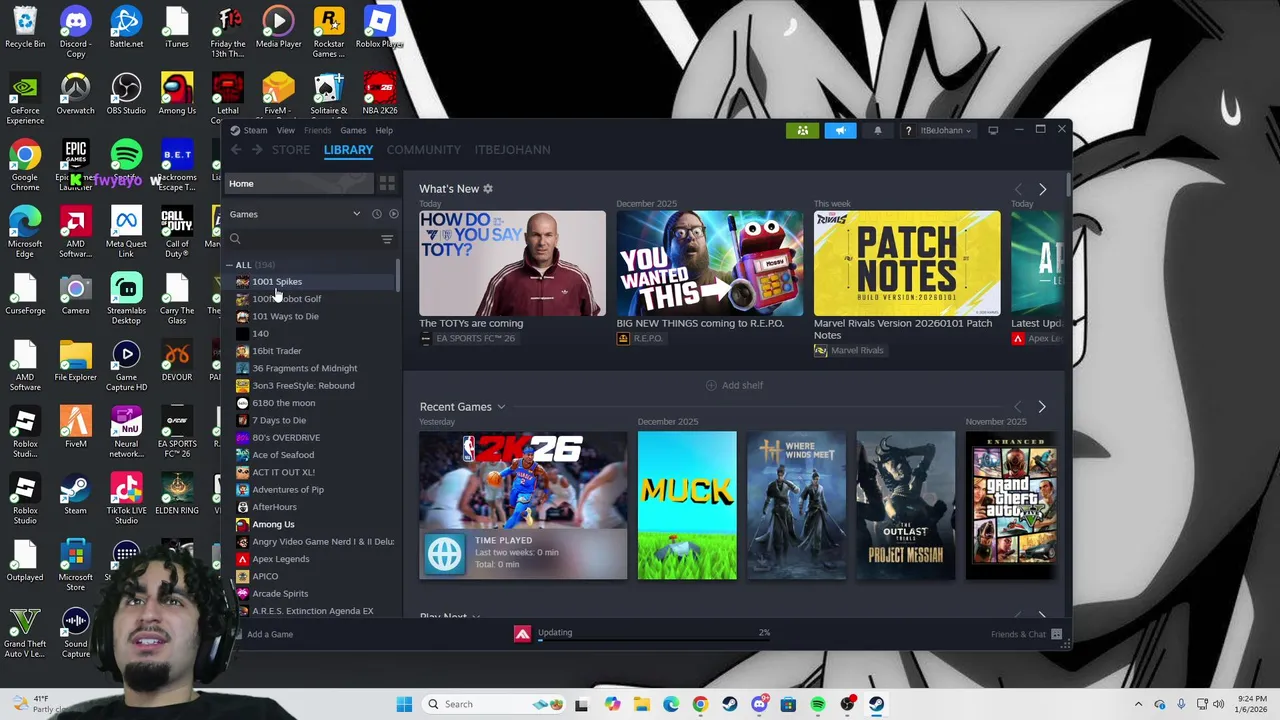Expand Recent Games shelf dropdown
This screenshot has height=720, width=1280.
click(501, 407)
